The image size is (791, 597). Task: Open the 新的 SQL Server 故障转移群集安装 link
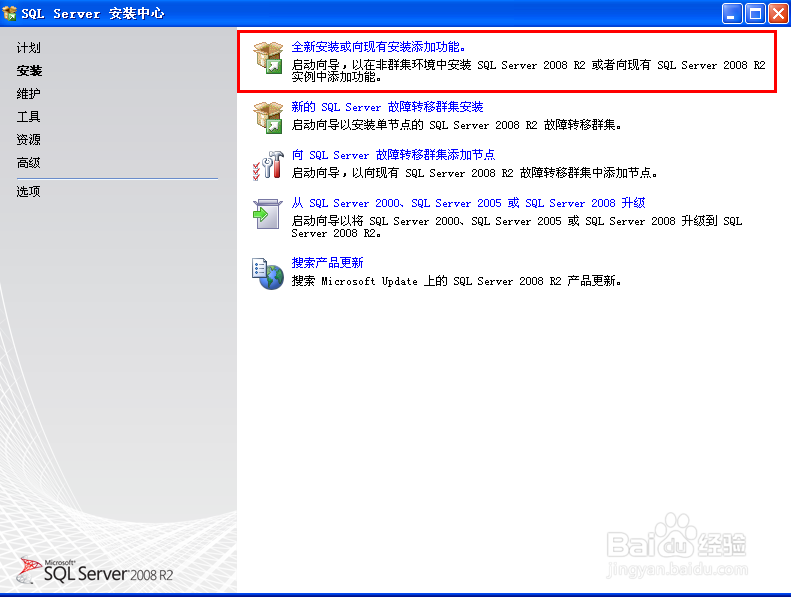(387, 107)
